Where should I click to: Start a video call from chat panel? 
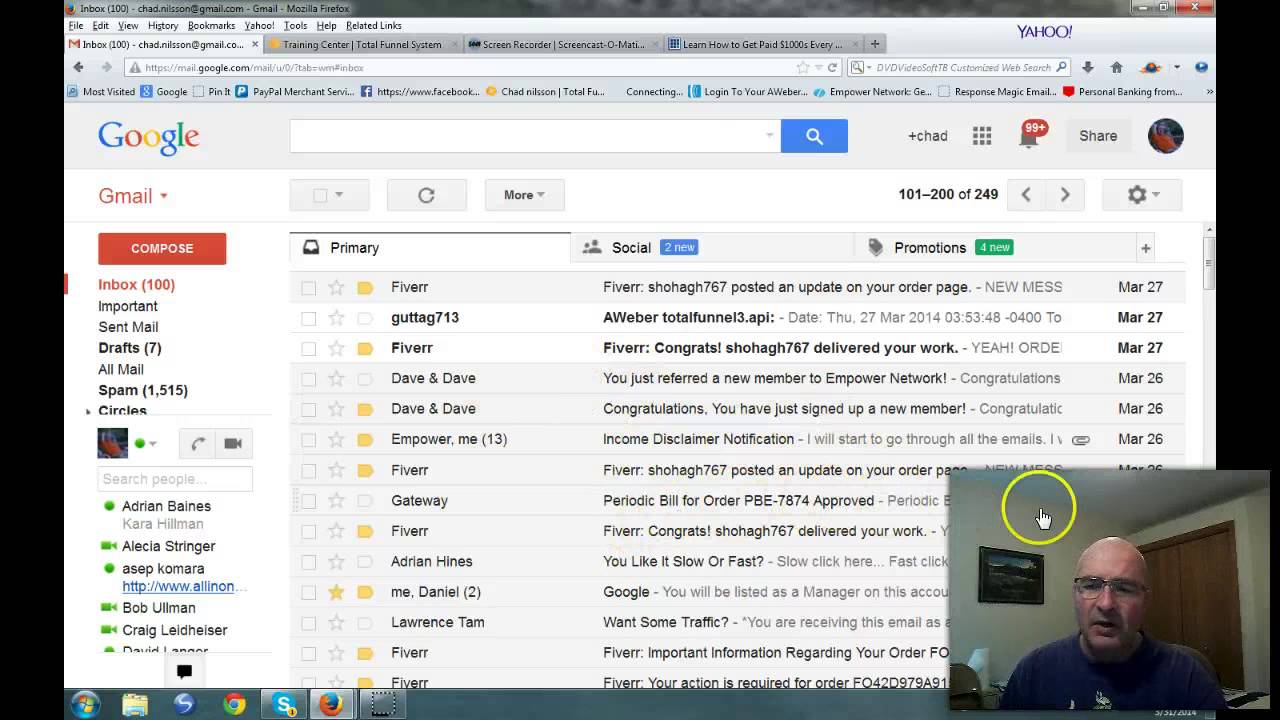[x=233, y=444]
